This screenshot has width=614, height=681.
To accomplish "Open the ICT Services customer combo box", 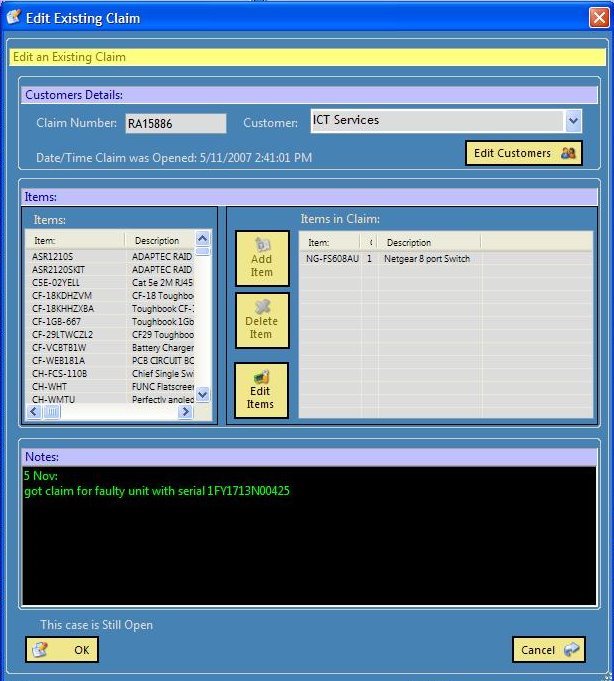I will 436,121.
